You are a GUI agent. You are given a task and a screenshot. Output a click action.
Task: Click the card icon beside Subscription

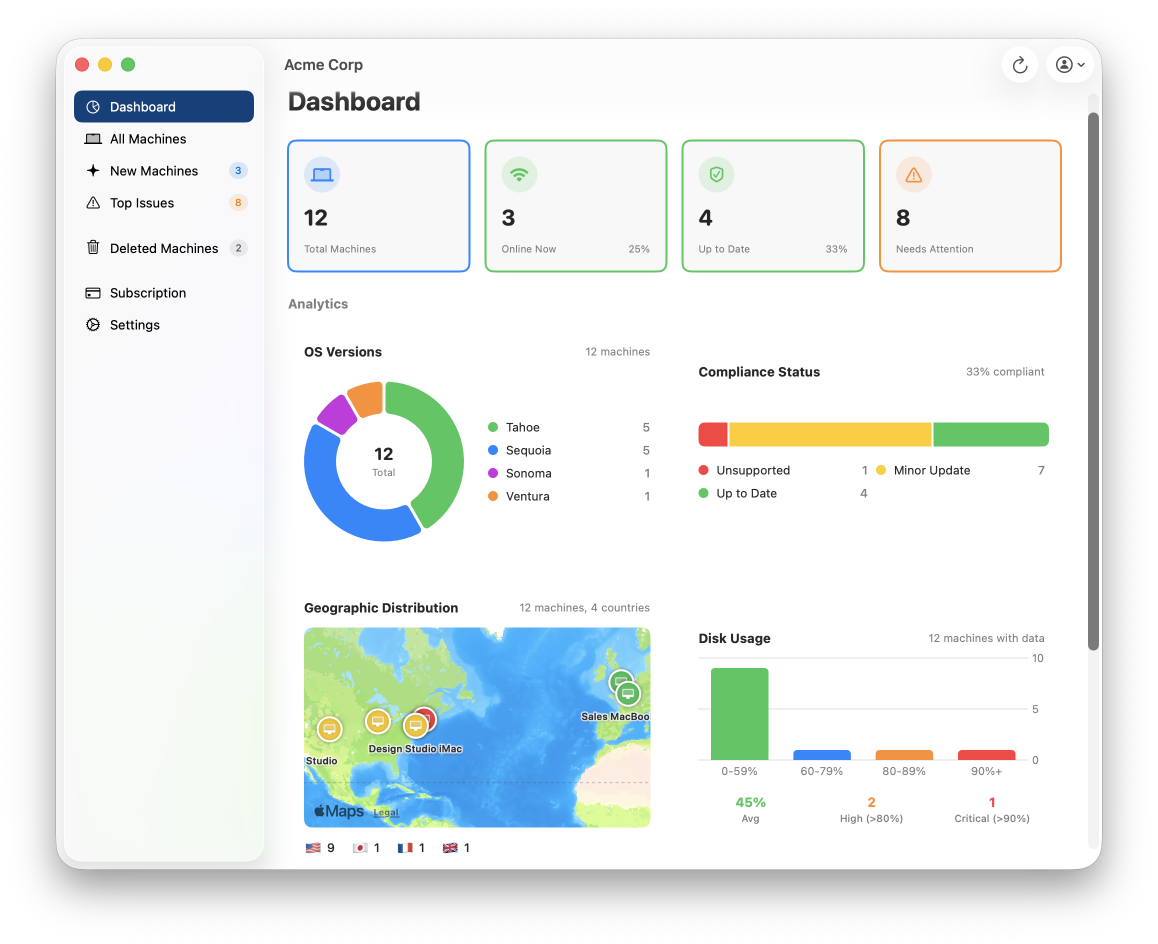coord(93,293)
